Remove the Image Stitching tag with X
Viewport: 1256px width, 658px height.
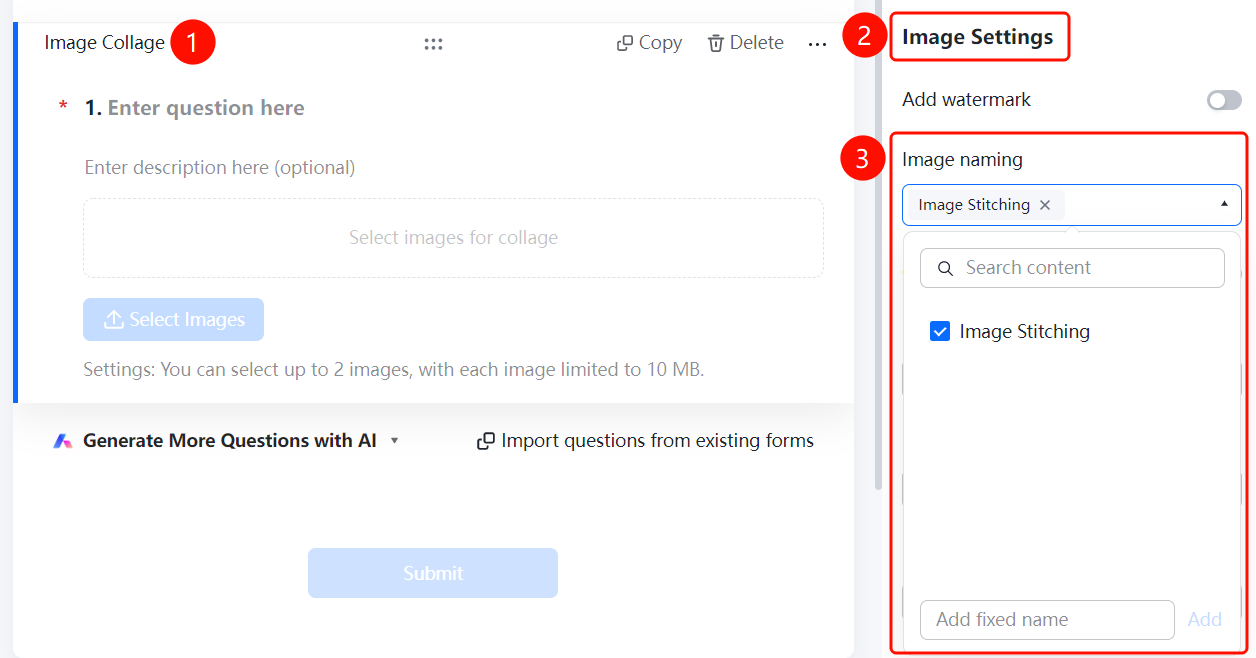point(1045,205)
